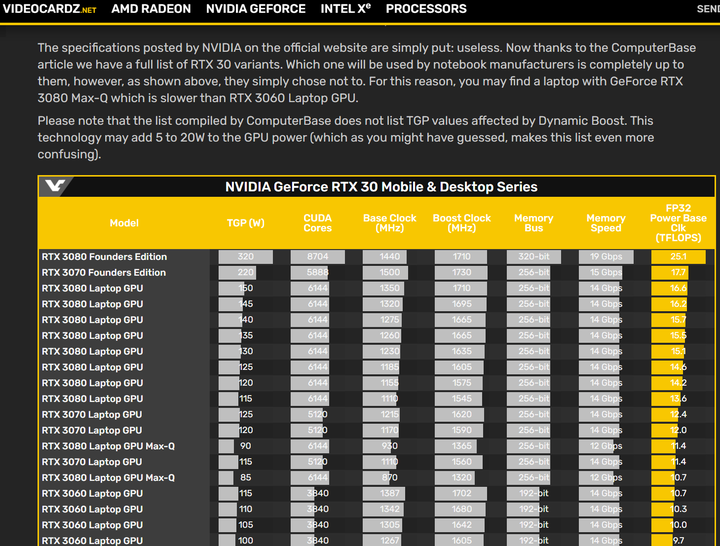Click the 15 Gbps memory speed cell
Viewport: 720px width, 546px height.
(x=606, y=272)
